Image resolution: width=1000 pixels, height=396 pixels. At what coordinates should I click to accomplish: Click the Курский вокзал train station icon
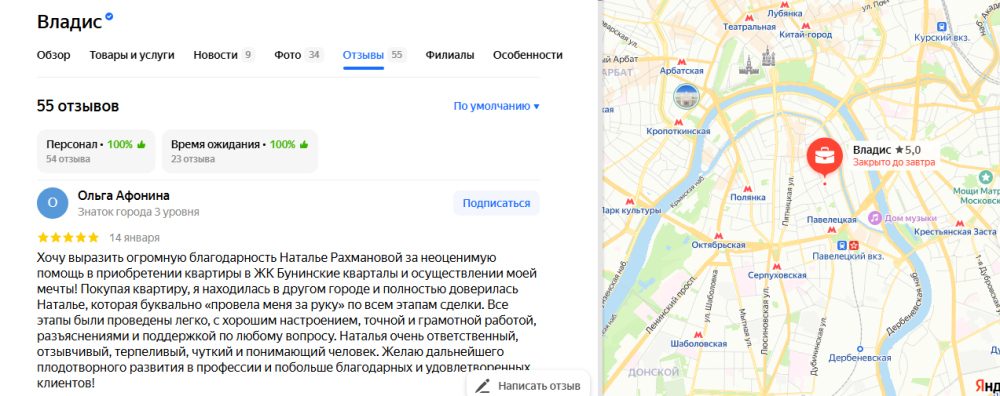pos(941,27)
